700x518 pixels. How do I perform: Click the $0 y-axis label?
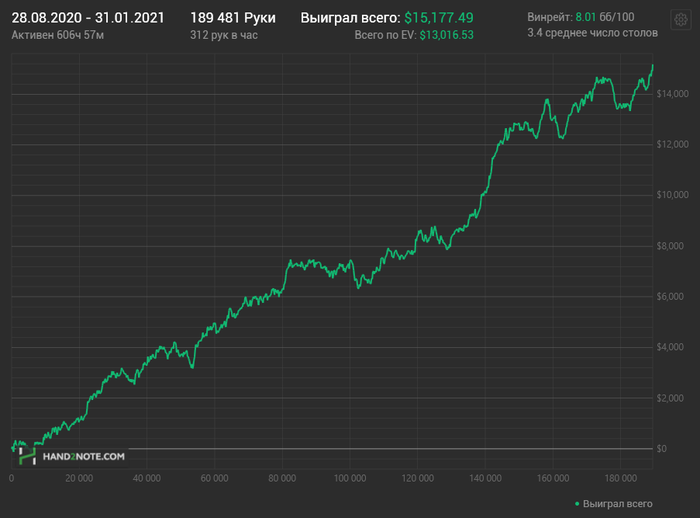tap(662, 449)
